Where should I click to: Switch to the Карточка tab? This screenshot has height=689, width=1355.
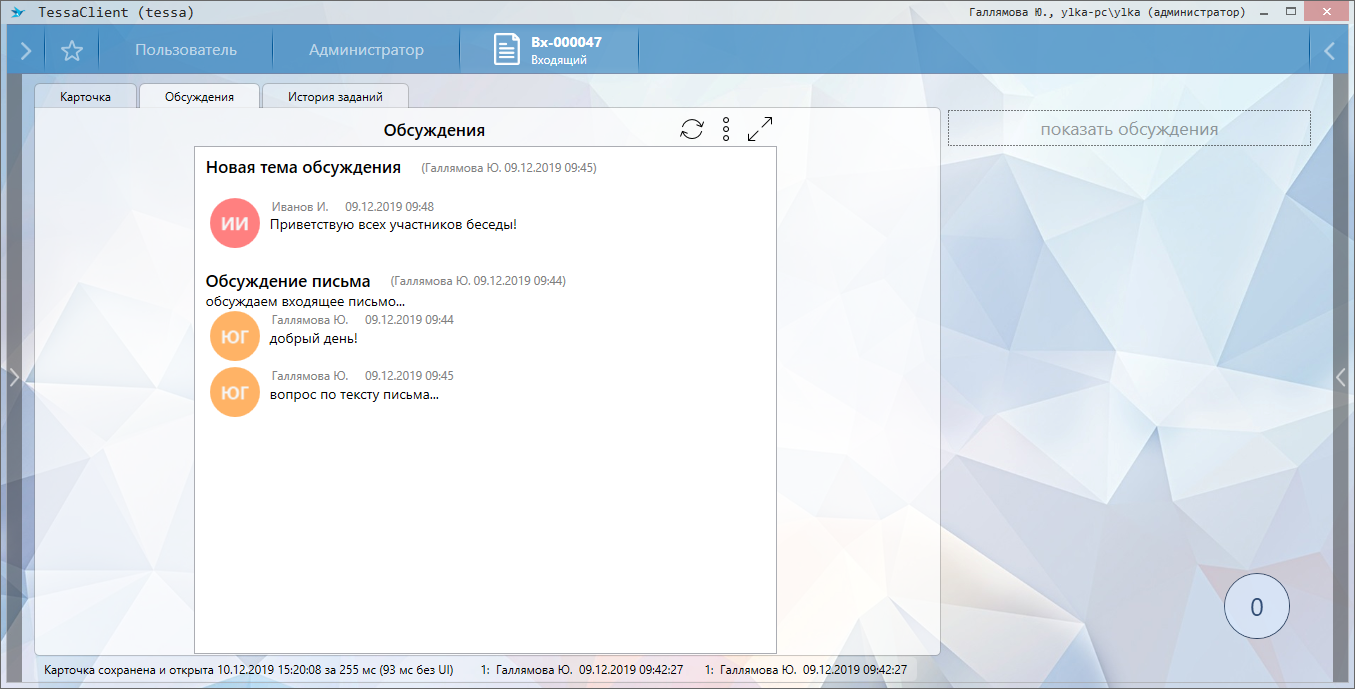(85, 97)
